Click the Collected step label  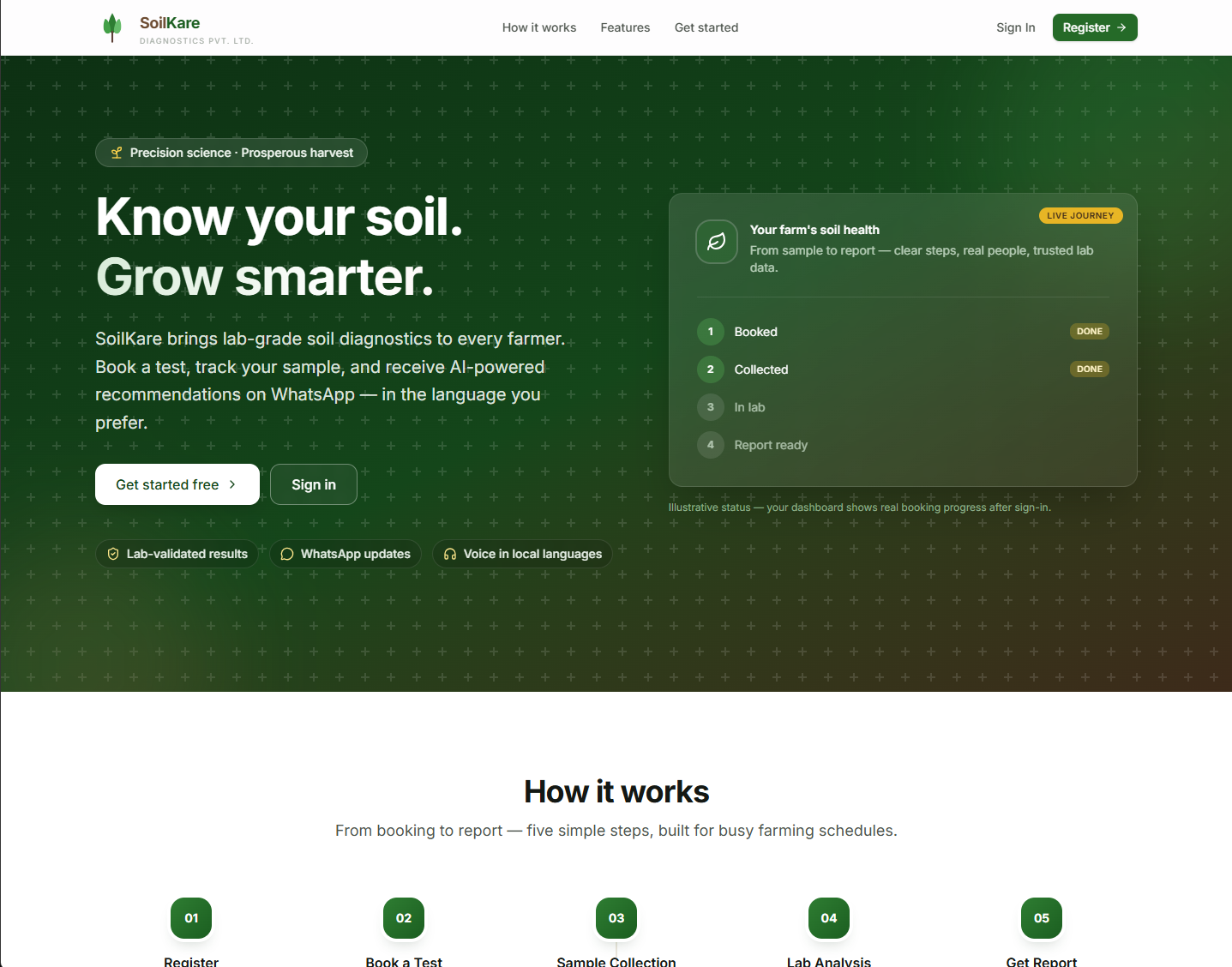761,369
